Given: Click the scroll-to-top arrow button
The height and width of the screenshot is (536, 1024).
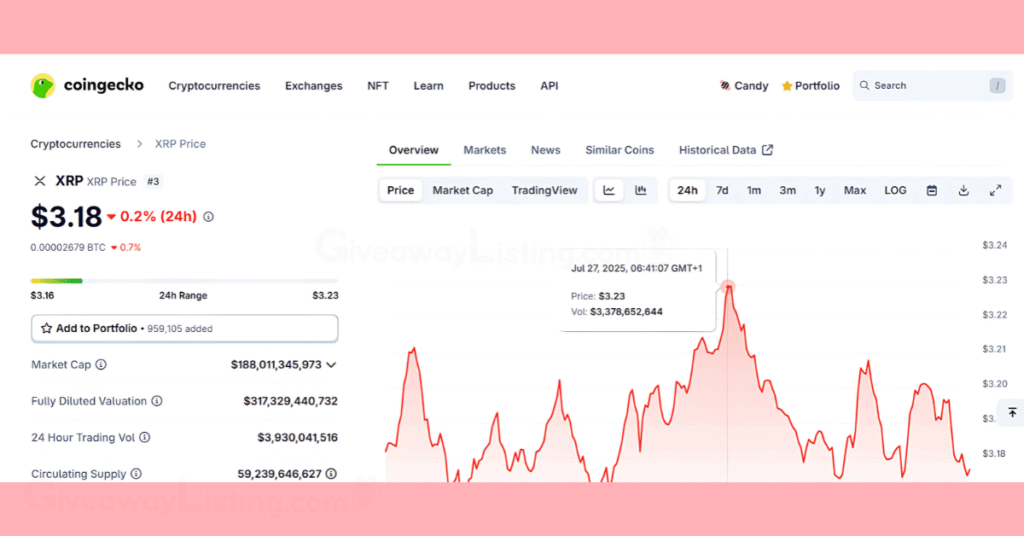Looking at the screenshot, I should (1012, 413).
